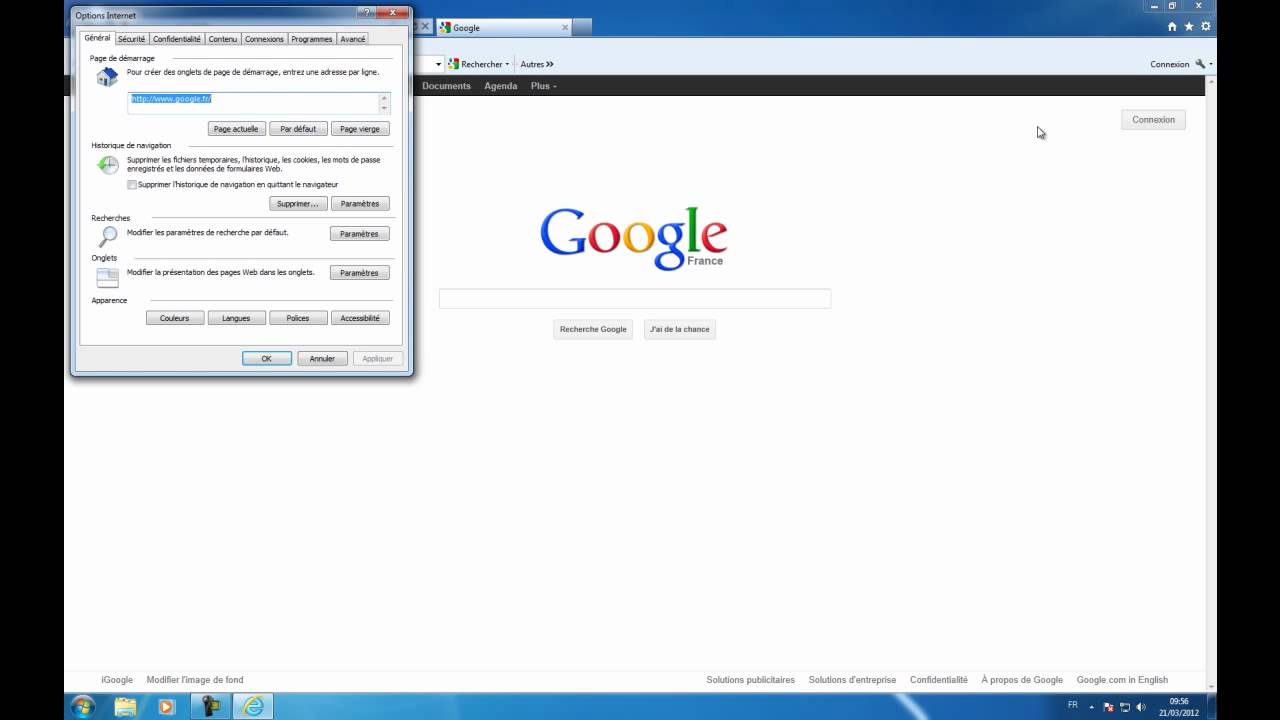Click the Page actuelle button
Image resolution: width=1280 pixels, height=720 pixels.
click(236, 129)
